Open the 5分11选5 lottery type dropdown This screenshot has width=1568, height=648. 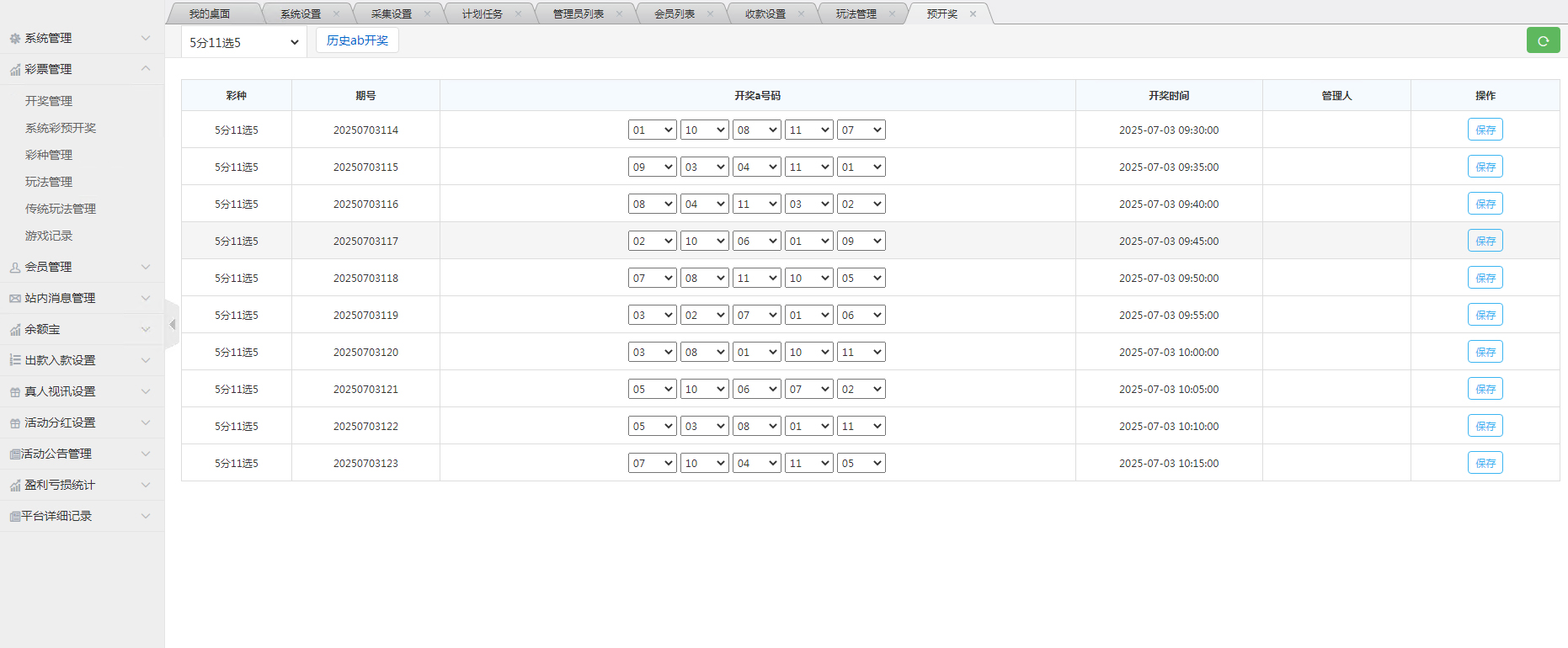243,42
